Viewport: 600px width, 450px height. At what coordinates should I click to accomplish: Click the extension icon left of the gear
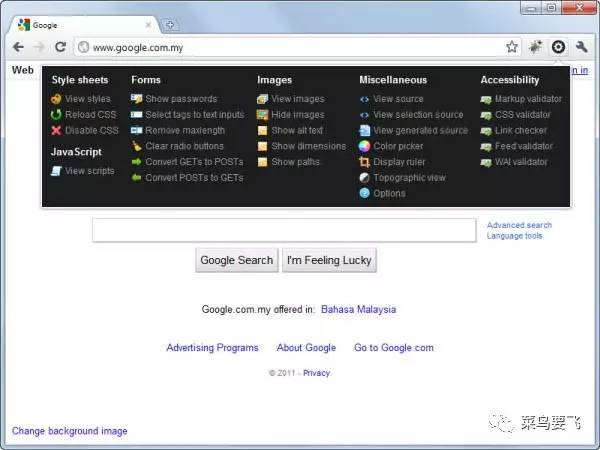(x=535, y=47)
